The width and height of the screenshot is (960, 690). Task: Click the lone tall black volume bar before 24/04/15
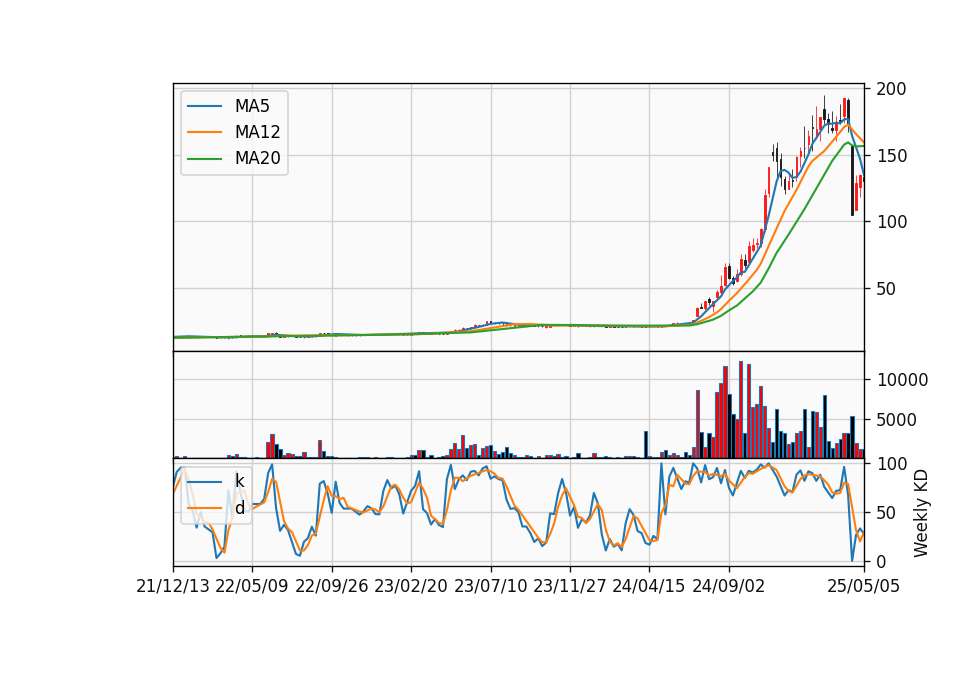[646, 444]
